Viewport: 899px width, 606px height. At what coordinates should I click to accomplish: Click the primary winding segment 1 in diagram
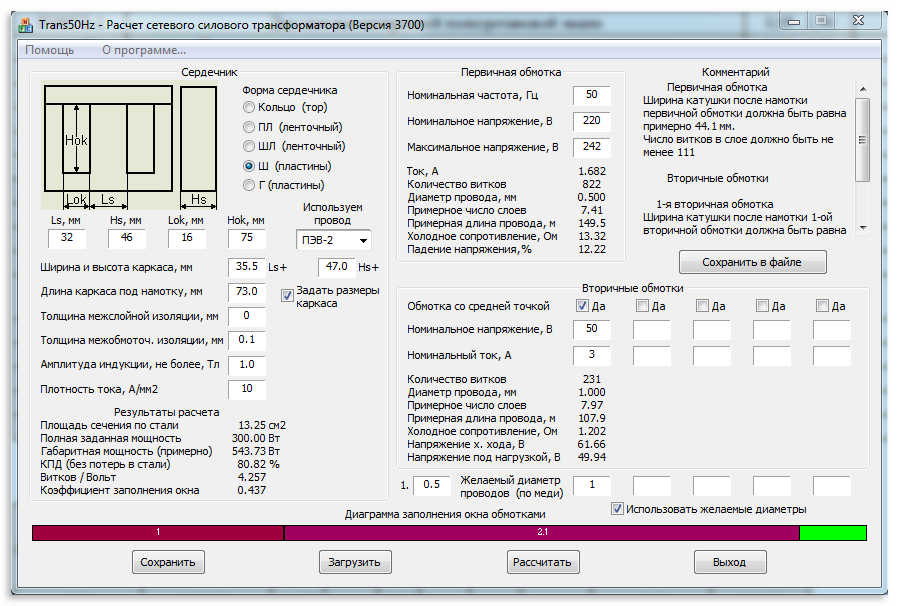158,533
